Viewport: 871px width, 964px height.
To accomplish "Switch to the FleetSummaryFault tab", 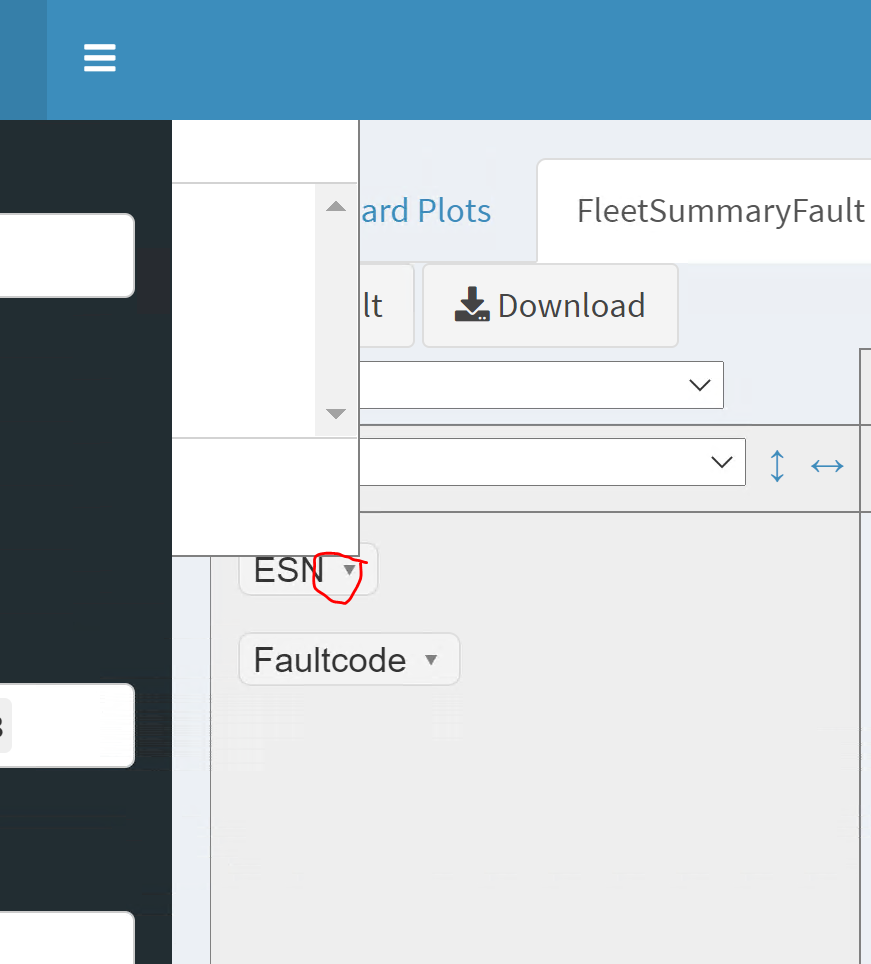I will click(x=719, y=210).
